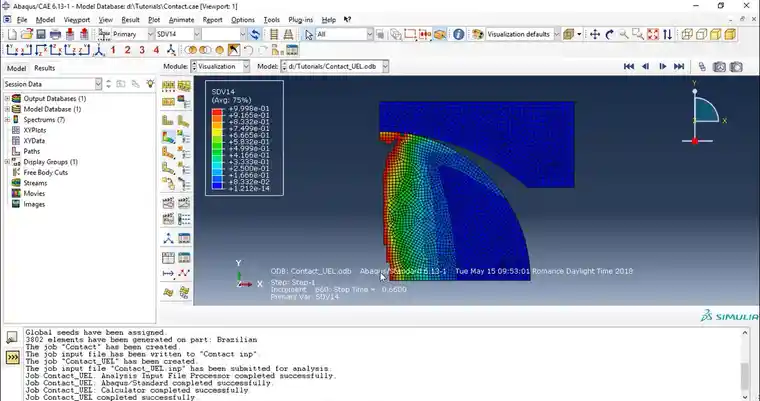Click the blue bottom color in legend

point(217,186)
